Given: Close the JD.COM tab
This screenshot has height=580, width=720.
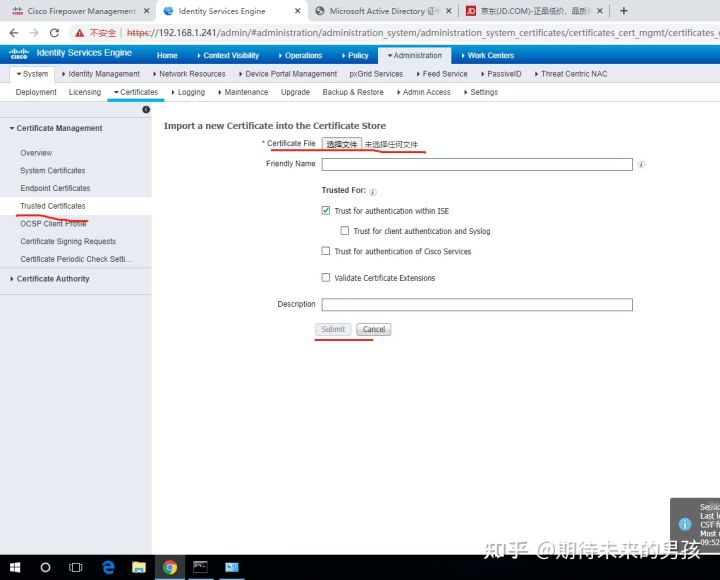Looking at the screenshot, I should (600, 11).
